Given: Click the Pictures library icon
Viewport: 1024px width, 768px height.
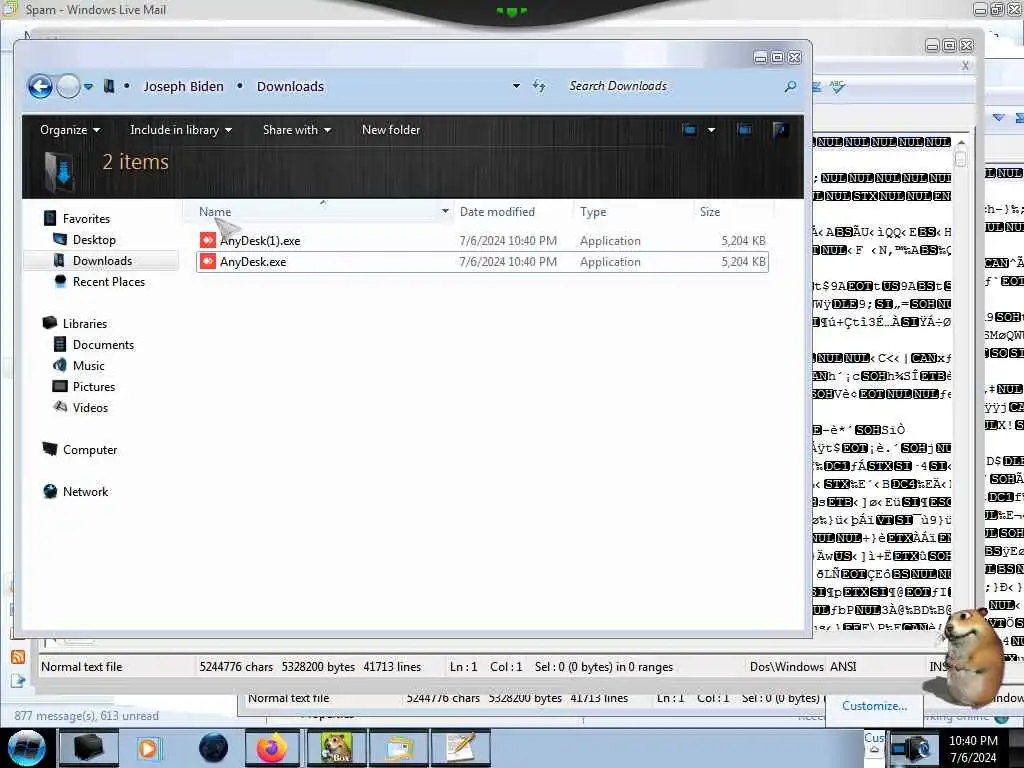Looking at the screenshot, I should point(60,386).
